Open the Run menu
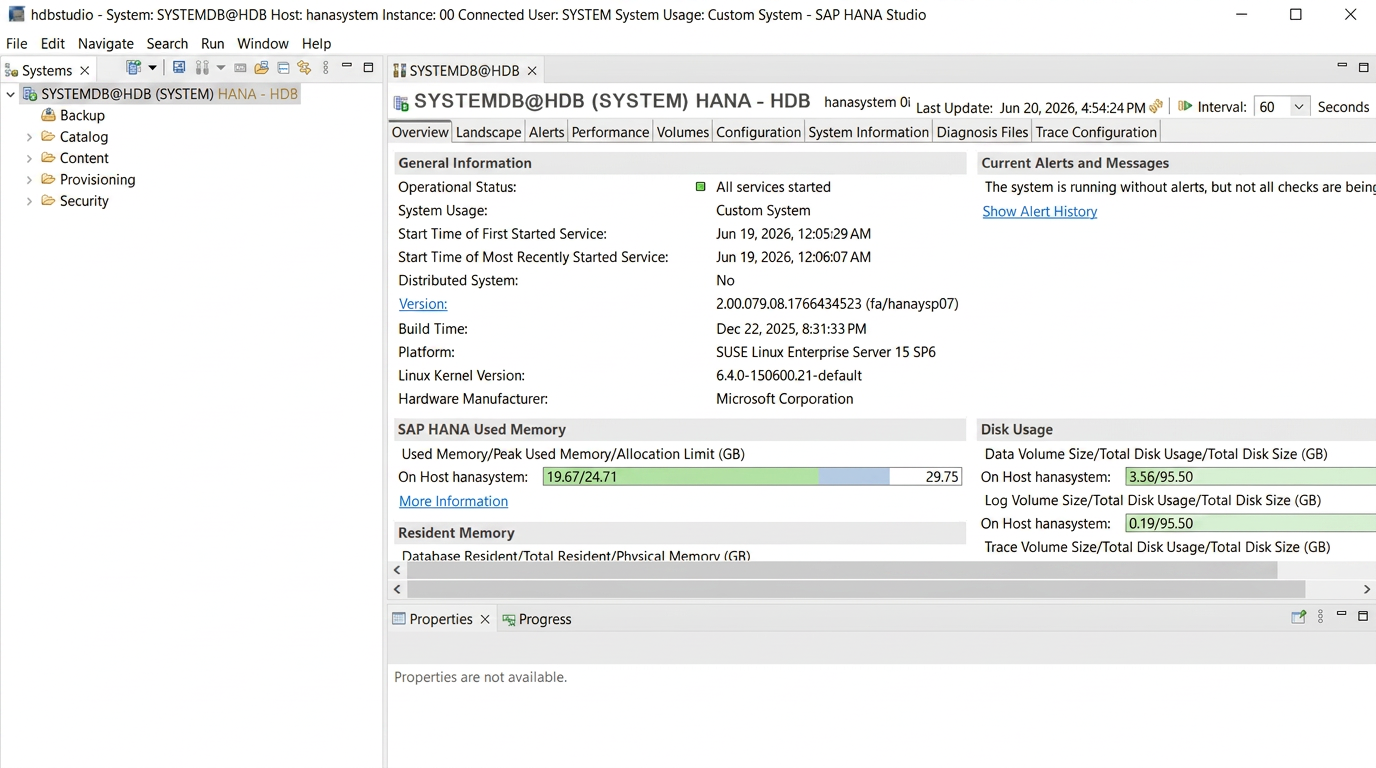The image size is (1376, 768). click(x=212, y=43)
